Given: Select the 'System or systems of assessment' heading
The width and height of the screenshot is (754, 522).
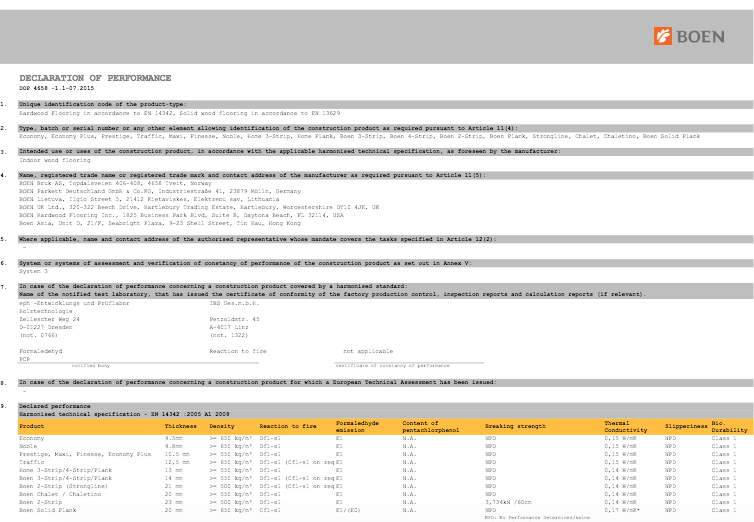Looking at the screenshot, I should point(245,263).
